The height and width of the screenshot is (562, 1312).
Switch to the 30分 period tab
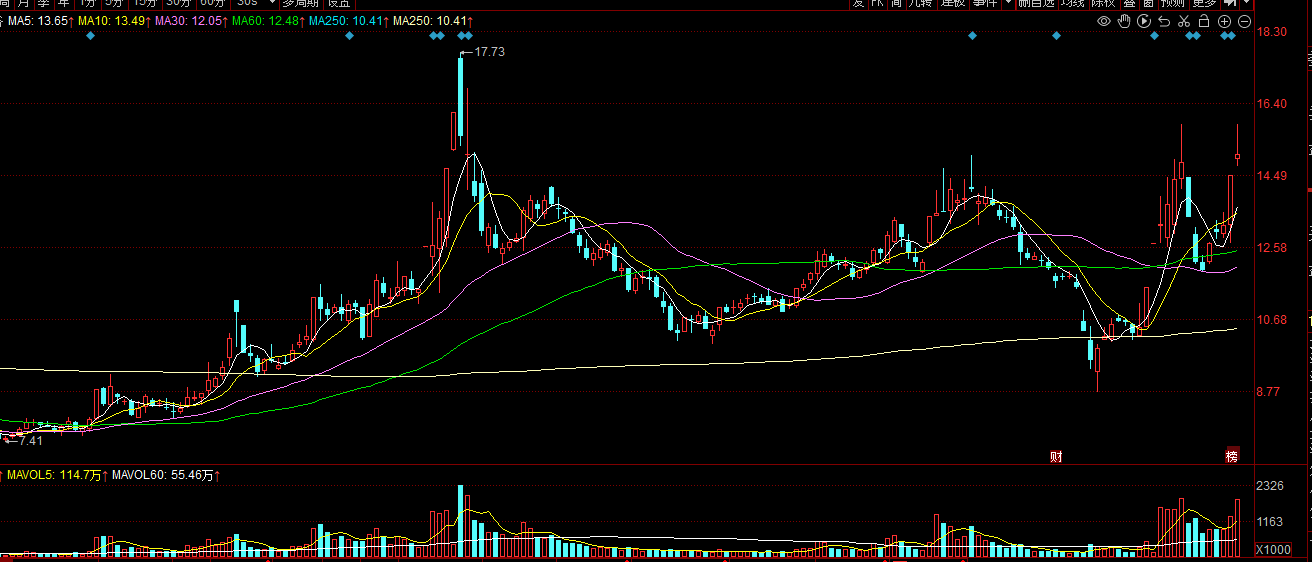[x=179, y=4]
